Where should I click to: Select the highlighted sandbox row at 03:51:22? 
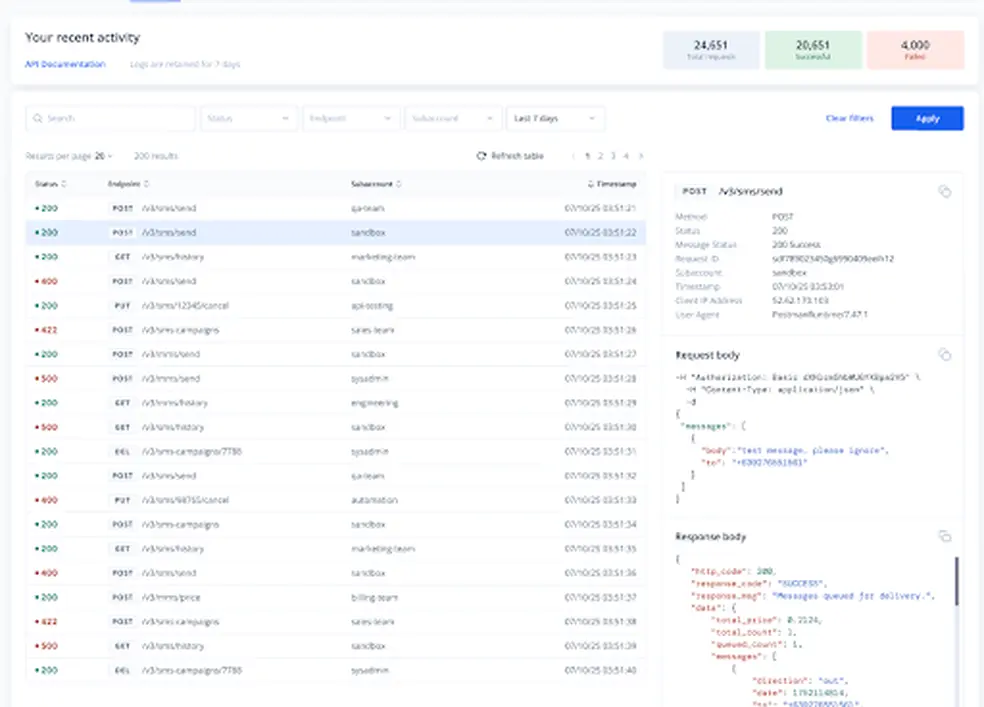336,233
